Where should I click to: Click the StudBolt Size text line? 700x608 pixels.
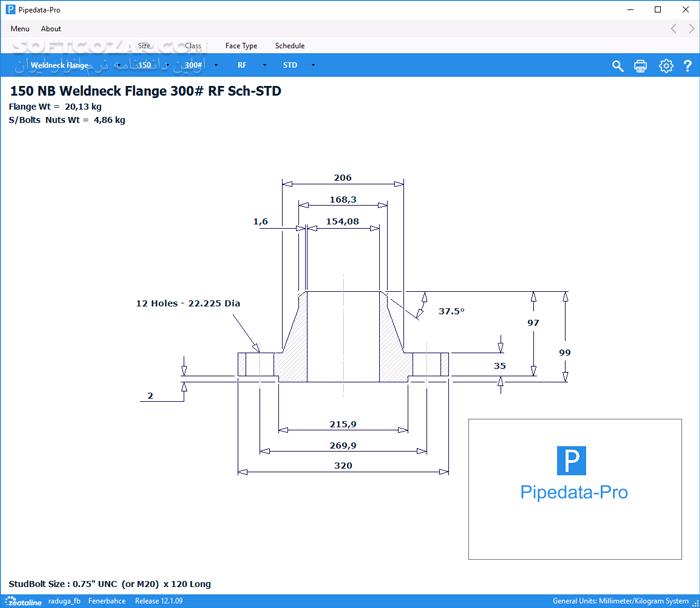tap(110, 584)
